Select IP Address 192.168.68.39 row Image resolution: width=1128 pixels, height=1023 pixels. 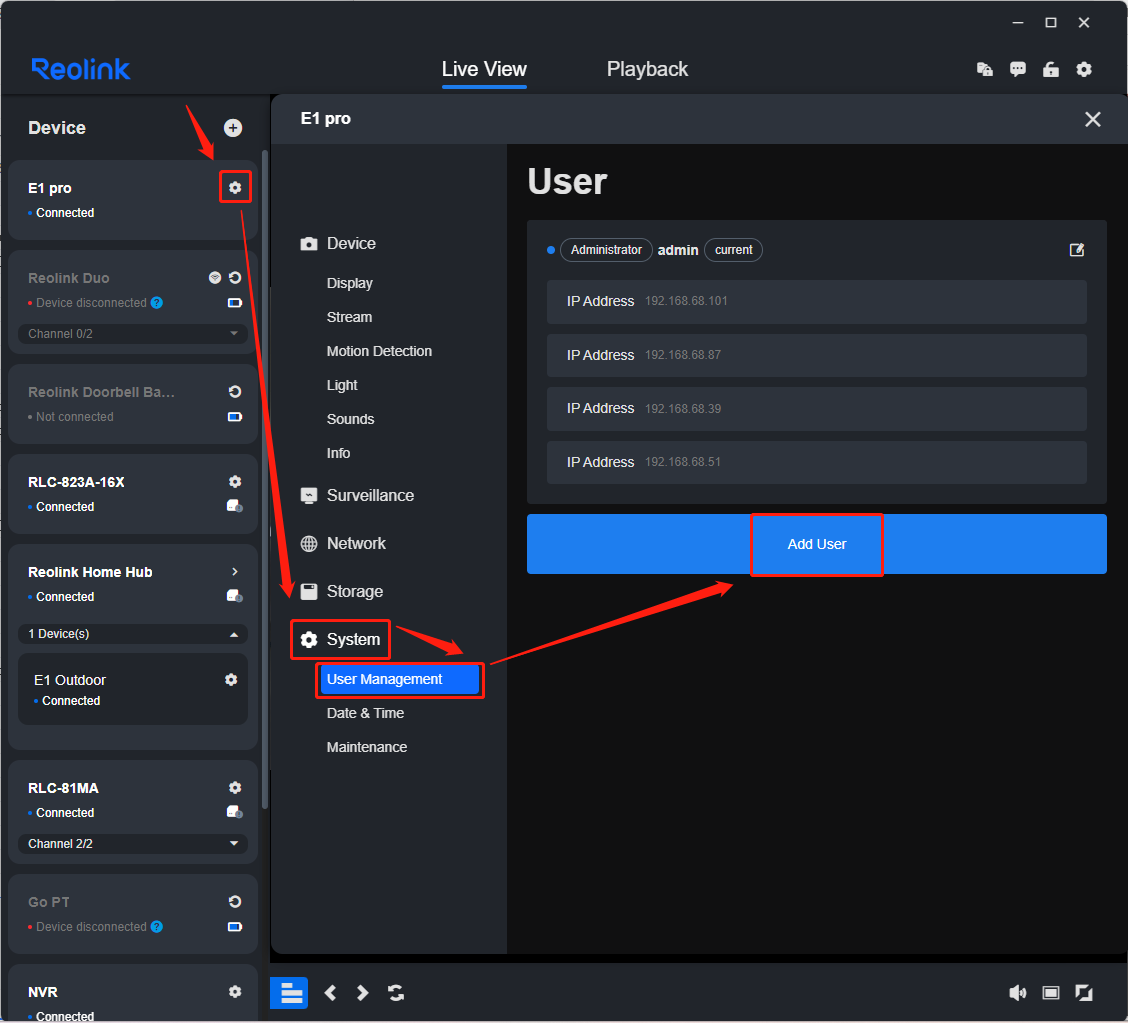coord(817,409)
